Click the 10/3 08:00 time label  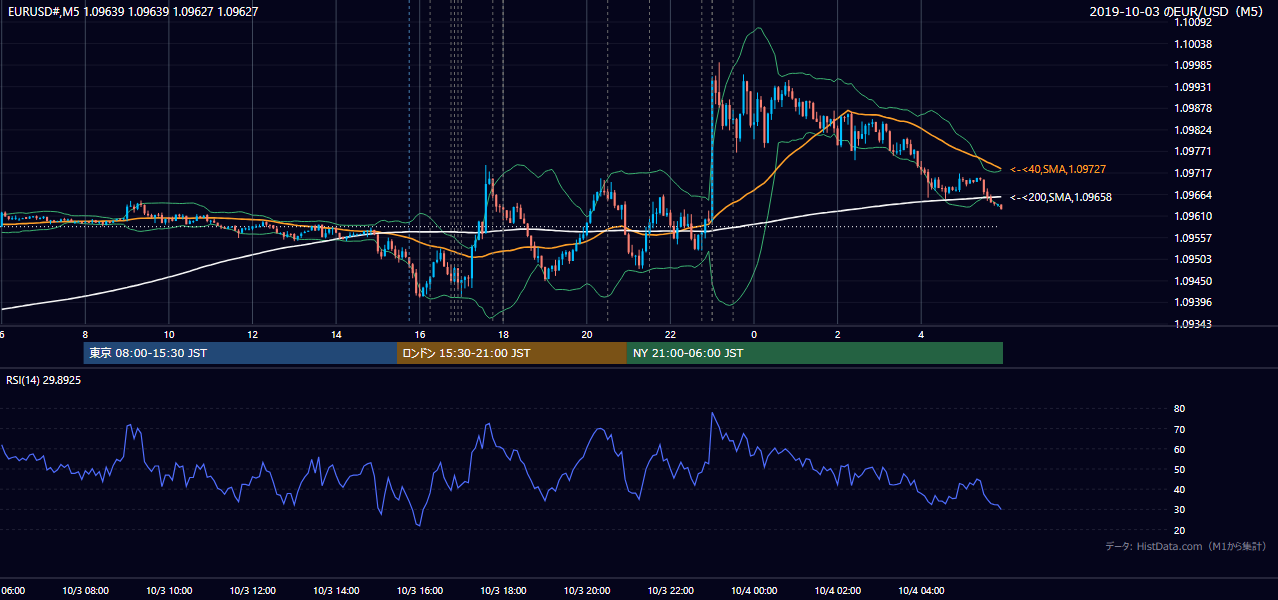tap(84, 591)
